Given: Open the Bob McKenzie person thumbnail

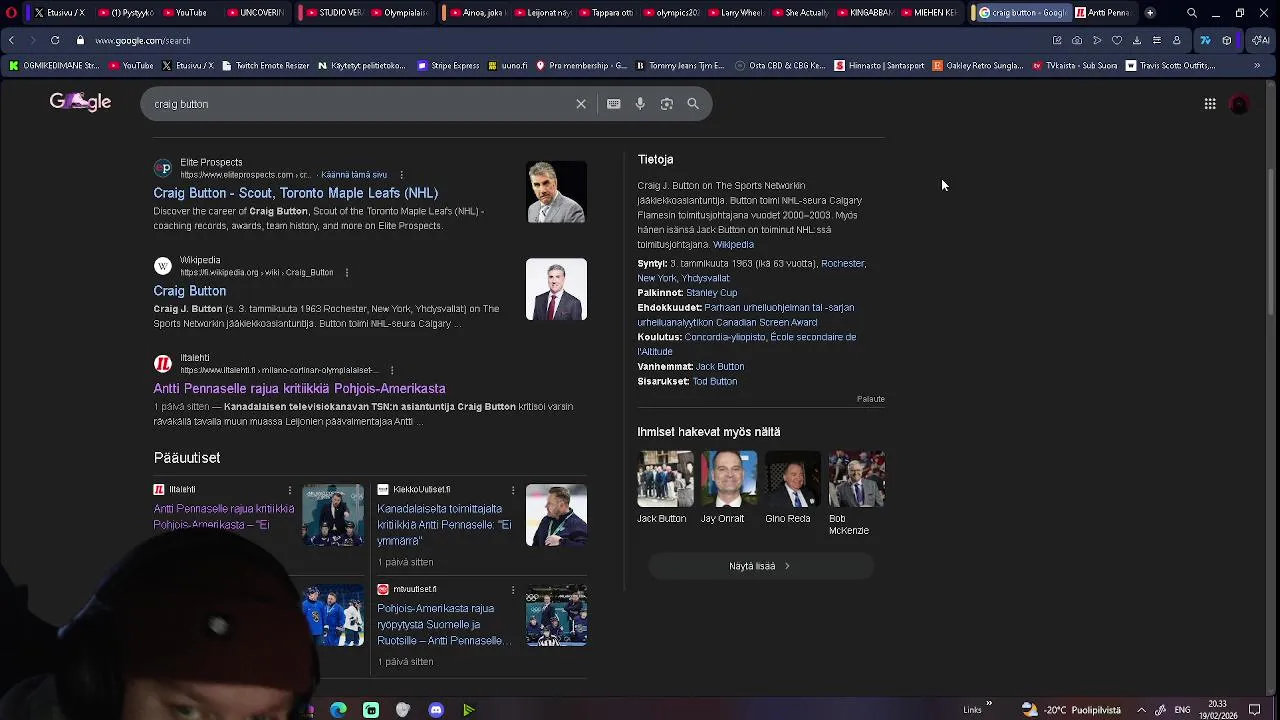Looking at the screenshot, I should click(x=857, y=479).
